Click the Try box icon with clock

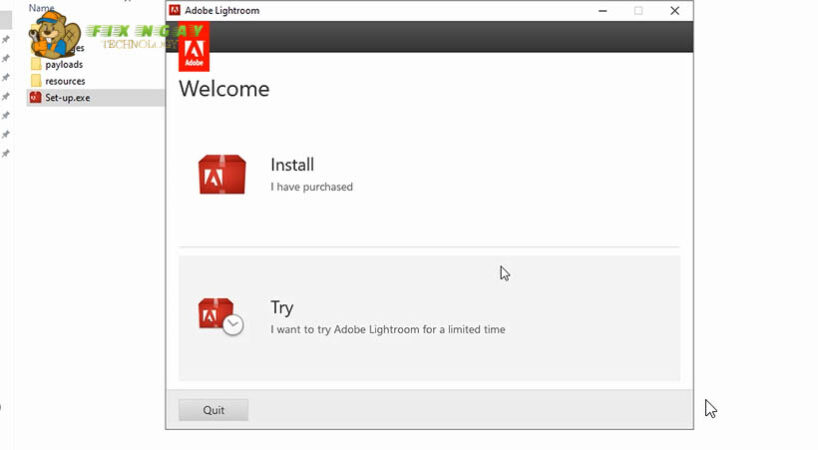pyautogui.click(x=220, y=315)
